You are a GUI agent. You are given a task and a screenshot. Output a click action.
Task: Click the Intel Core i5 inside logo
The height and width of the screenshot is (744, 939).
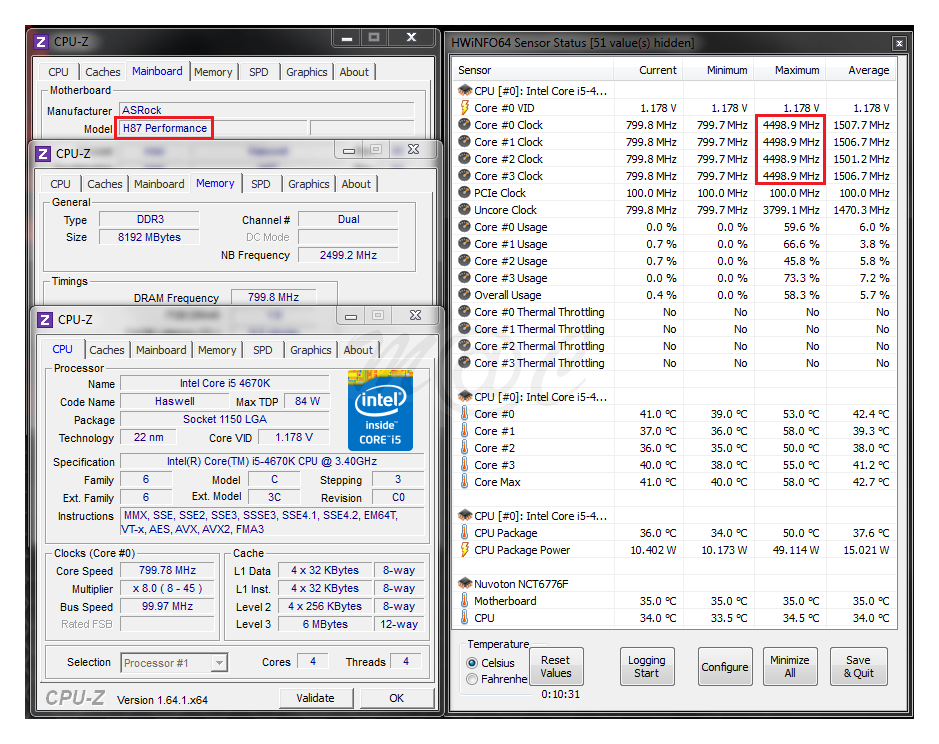click(x=380, y=410)
